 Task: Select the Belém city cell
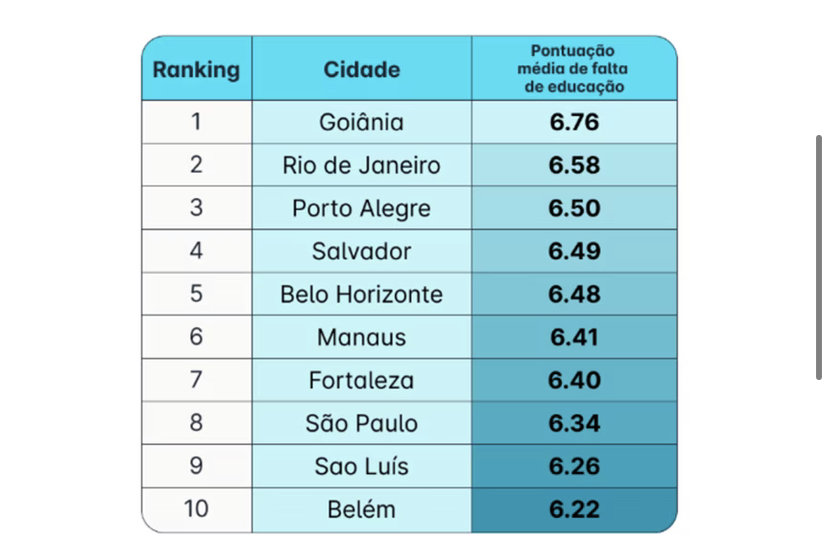[x=361, y=509]
